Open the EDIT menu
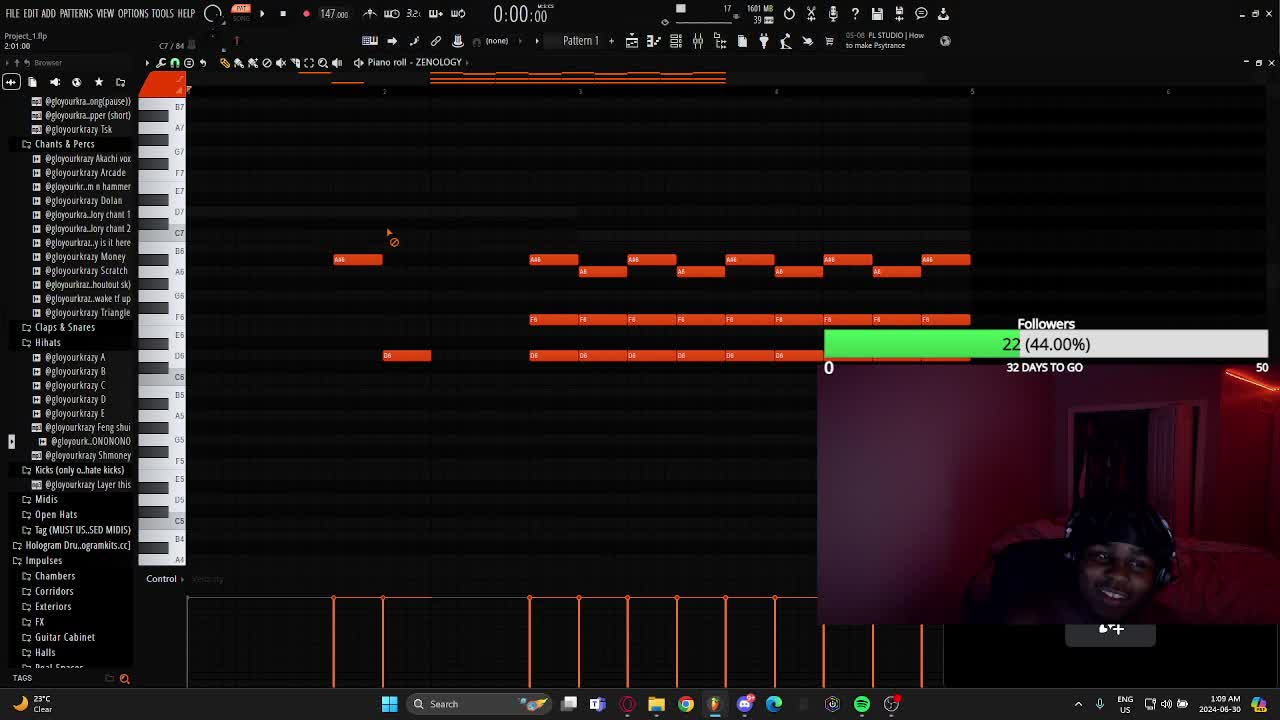 pyautogui.click(x=31, y=13)
